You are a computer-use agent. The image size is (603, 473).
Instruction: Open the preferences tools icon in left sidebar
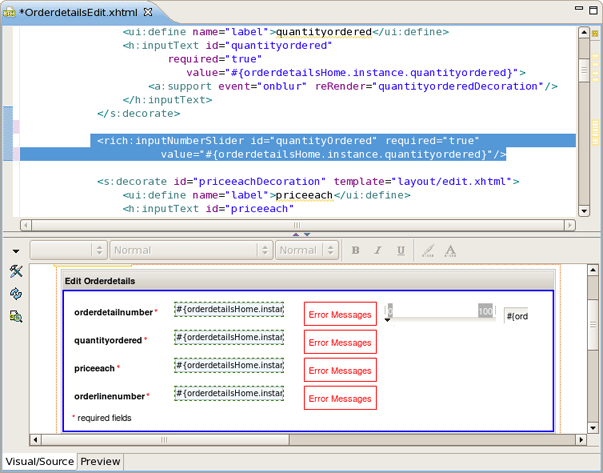click(x=16, y=272)
